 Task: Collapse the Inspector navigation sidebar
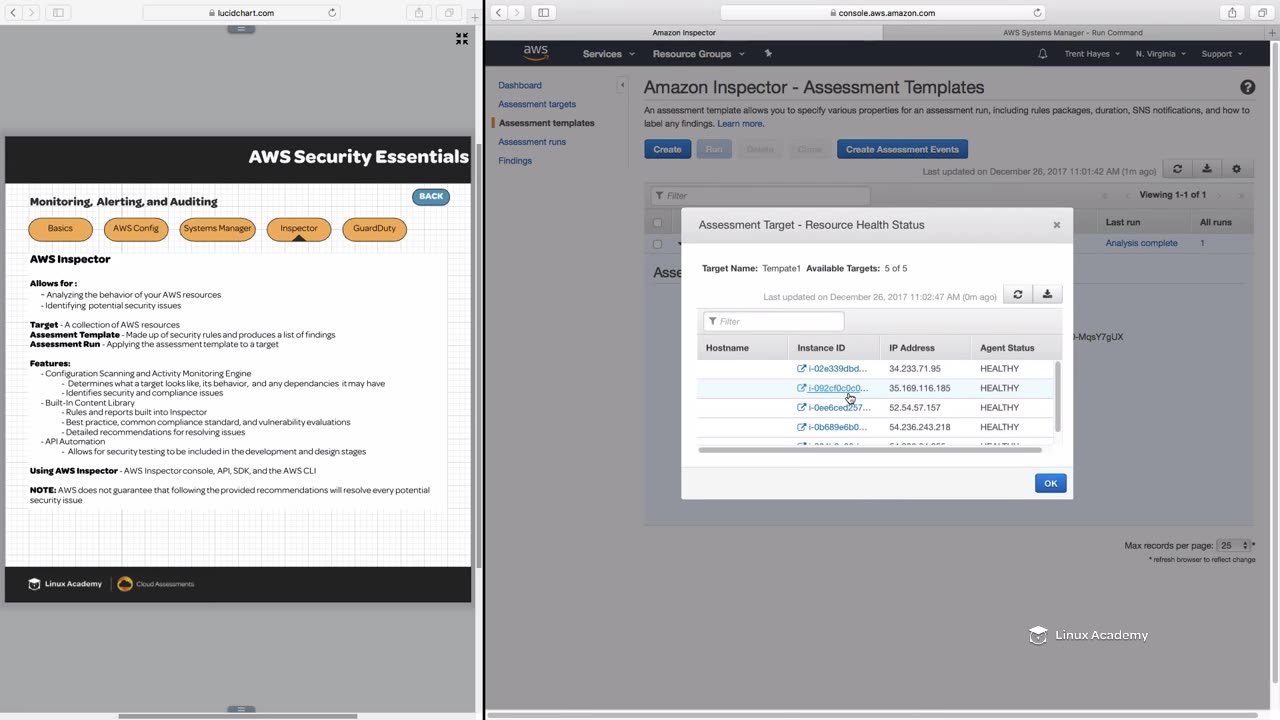[622, 85]
